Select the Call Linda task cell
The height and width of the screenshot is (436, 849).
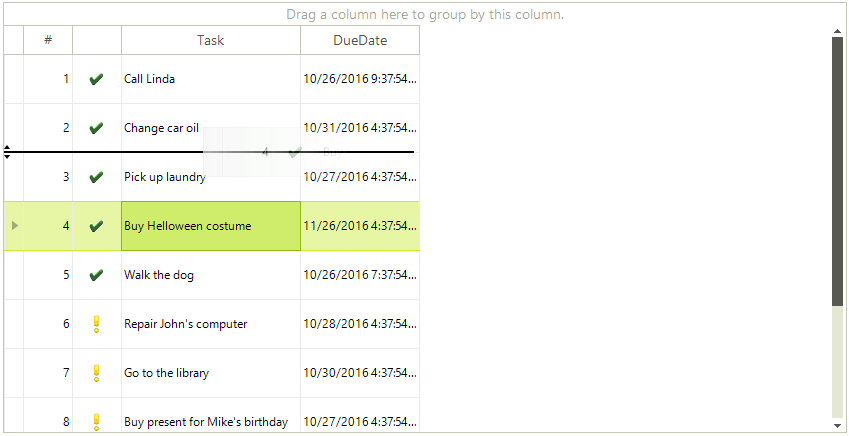click(211, 79)
